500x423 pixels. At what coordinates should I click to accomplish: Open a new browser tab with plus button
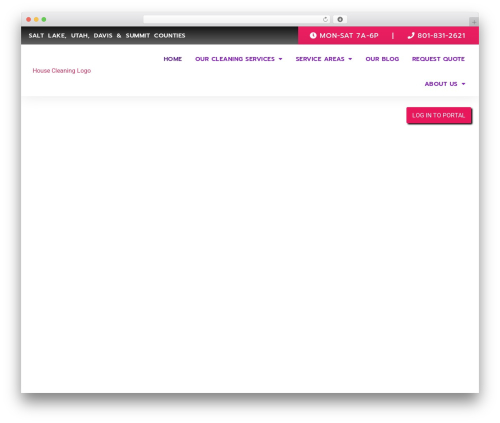474,22
